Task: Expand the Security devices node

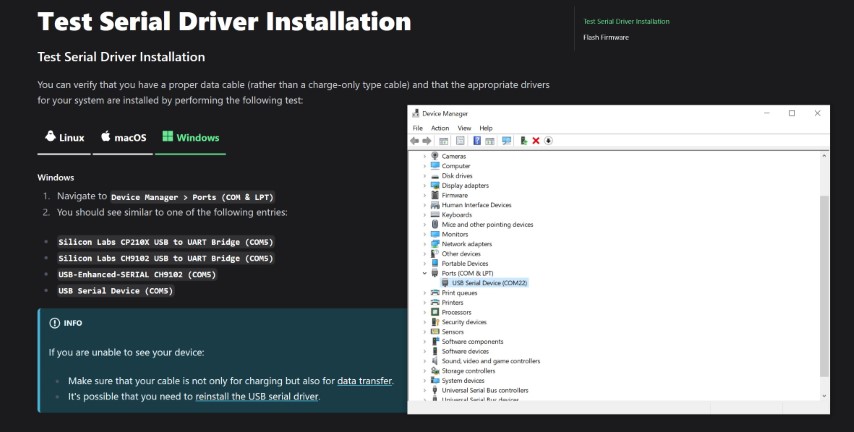Action: pyautogui.click(x=425, y=322)
